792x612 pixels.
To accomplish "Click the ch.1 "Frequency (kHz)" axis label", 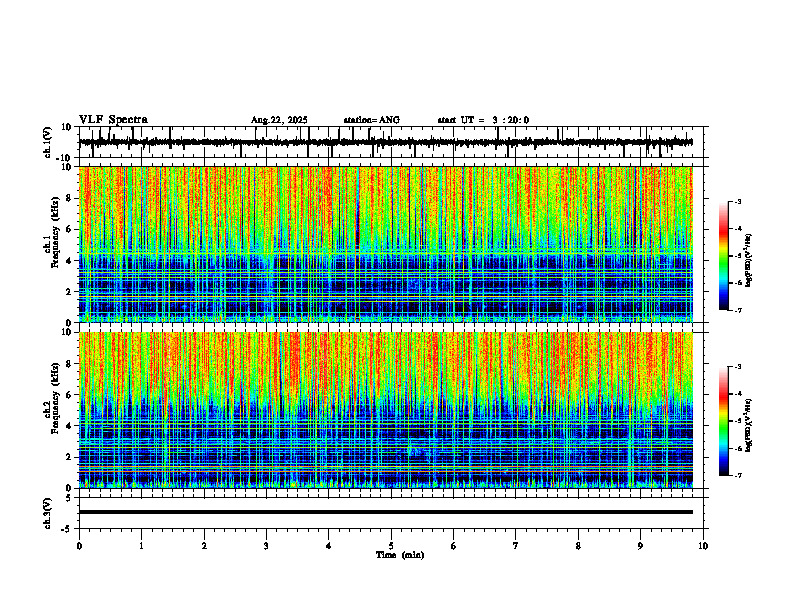I will pyautogui.click(x=55, y=233).
